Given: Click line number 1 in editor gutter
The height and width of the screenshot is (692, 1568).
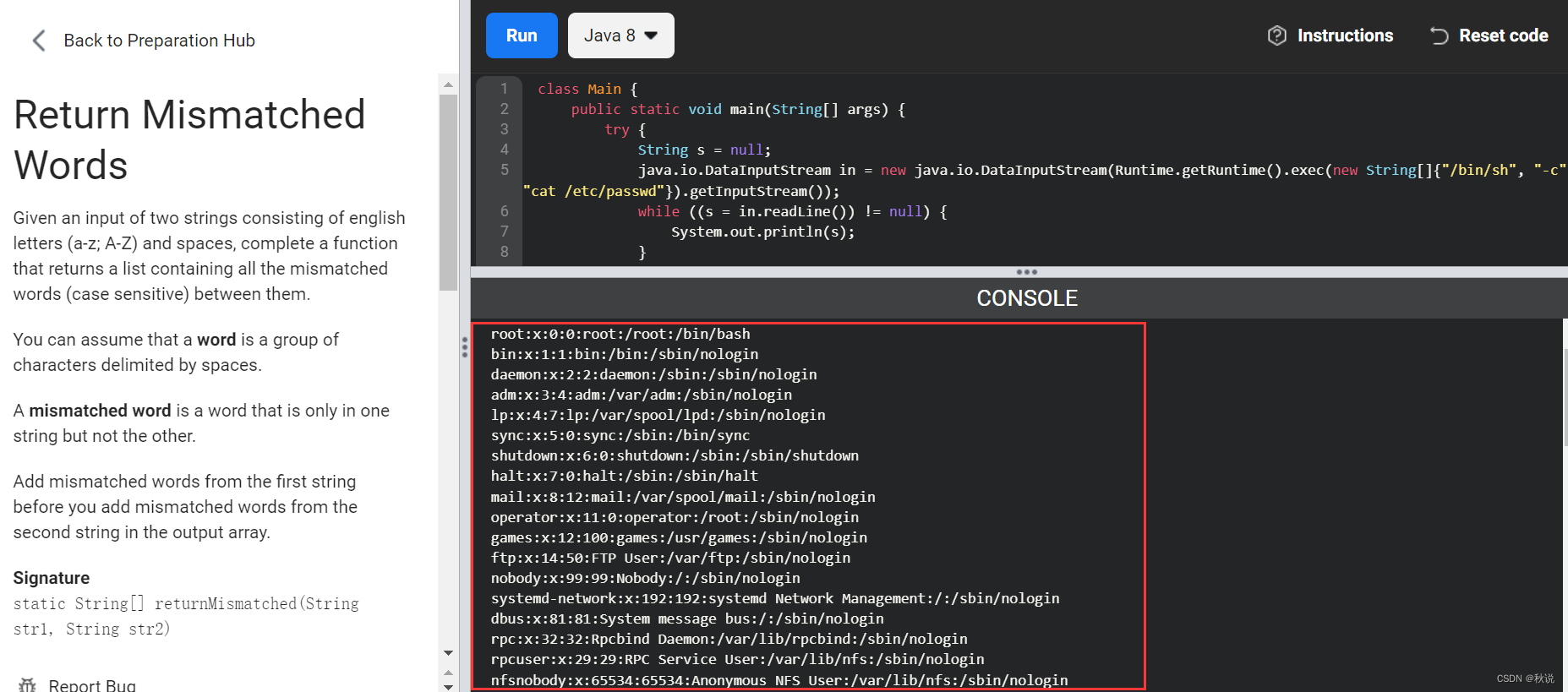Looking at the screenshot, I should click(505, 89).
